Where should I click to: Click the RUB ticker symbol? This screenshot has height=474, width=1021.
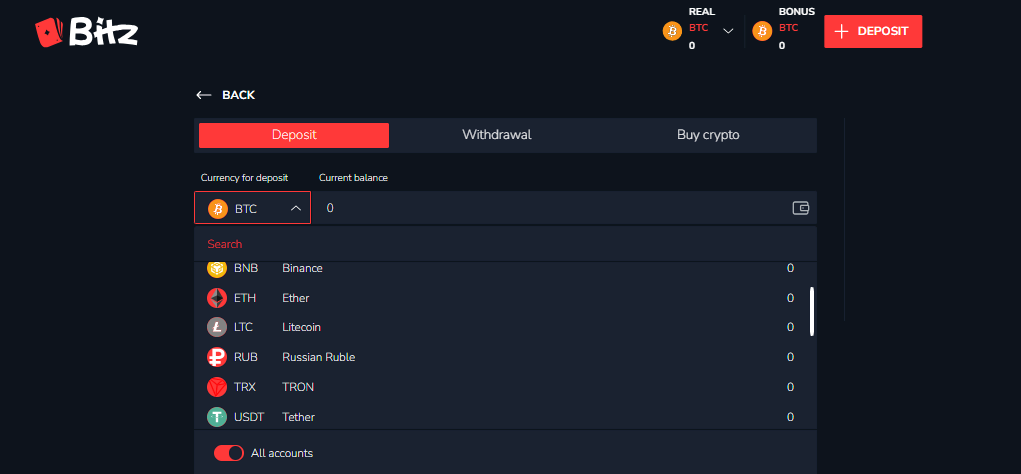[245, 357]
